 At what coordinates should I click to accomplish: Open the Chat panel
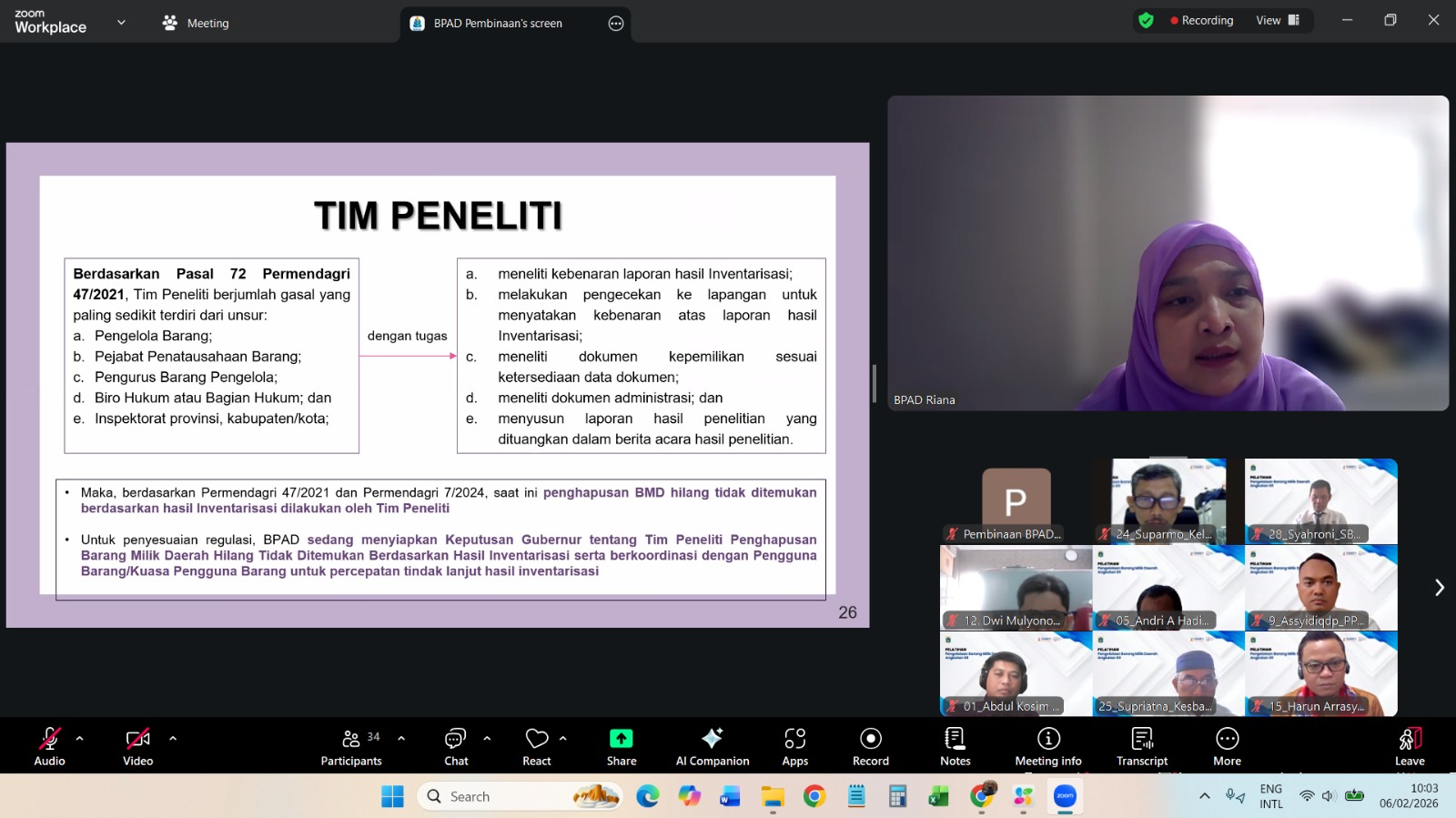[x=456, y=746]
